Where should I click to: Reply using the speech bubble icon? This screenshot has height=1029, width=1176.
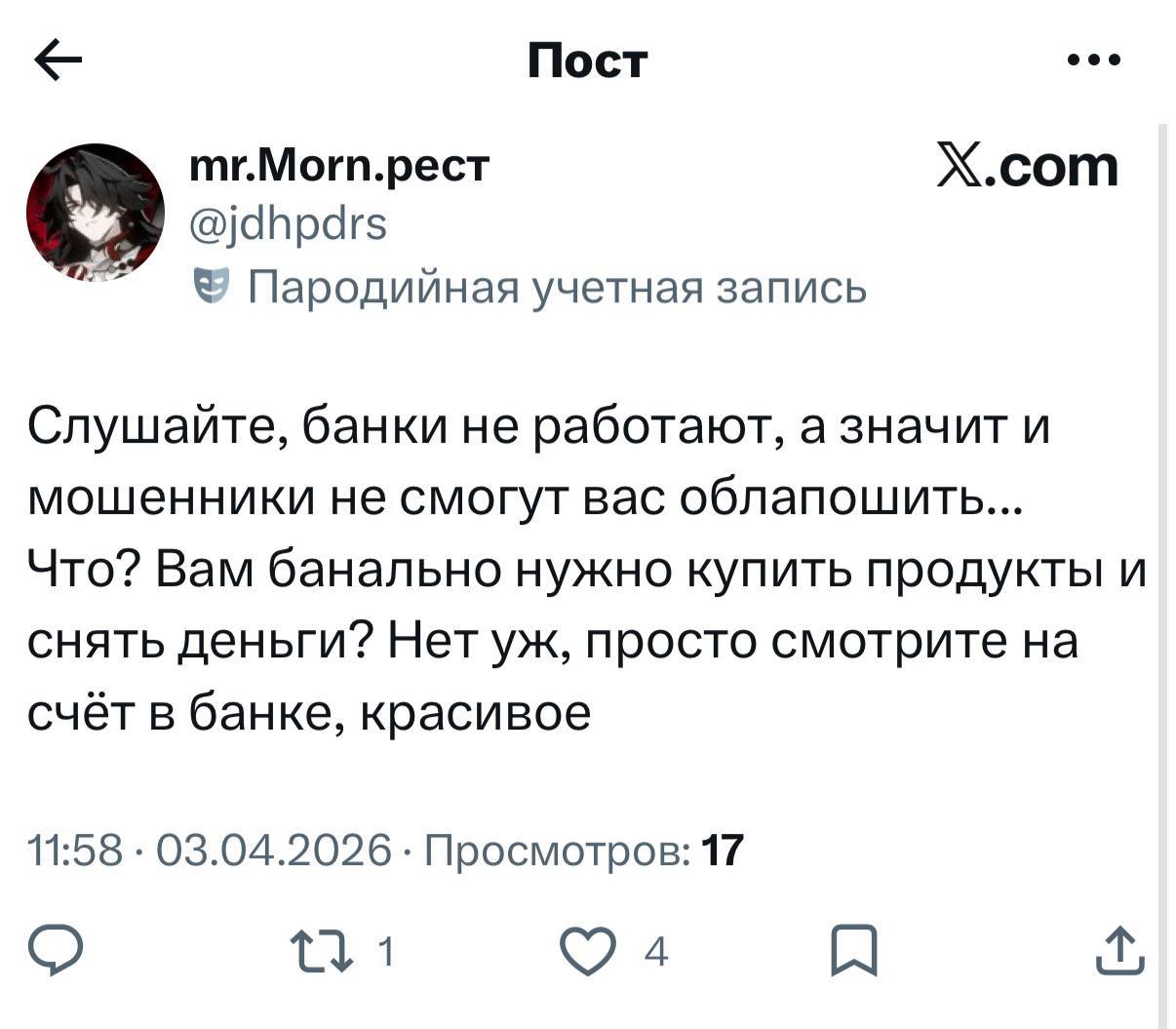pos(56,951)
